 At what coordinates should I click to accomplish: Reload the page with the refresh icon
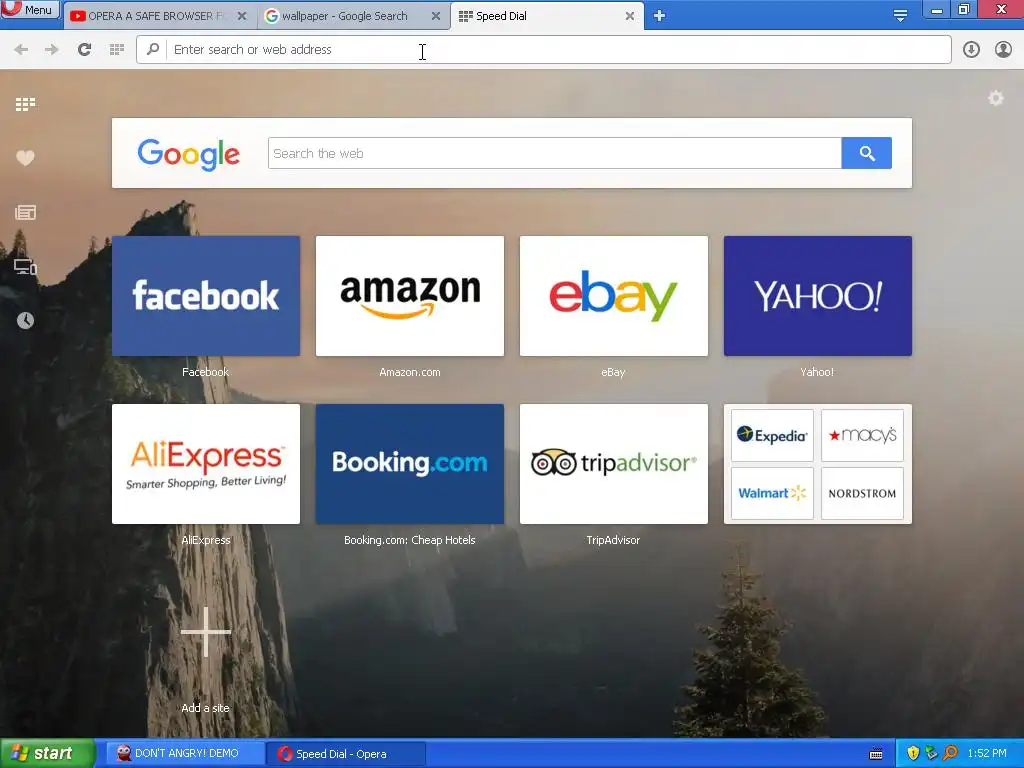[x=84, y=50]
